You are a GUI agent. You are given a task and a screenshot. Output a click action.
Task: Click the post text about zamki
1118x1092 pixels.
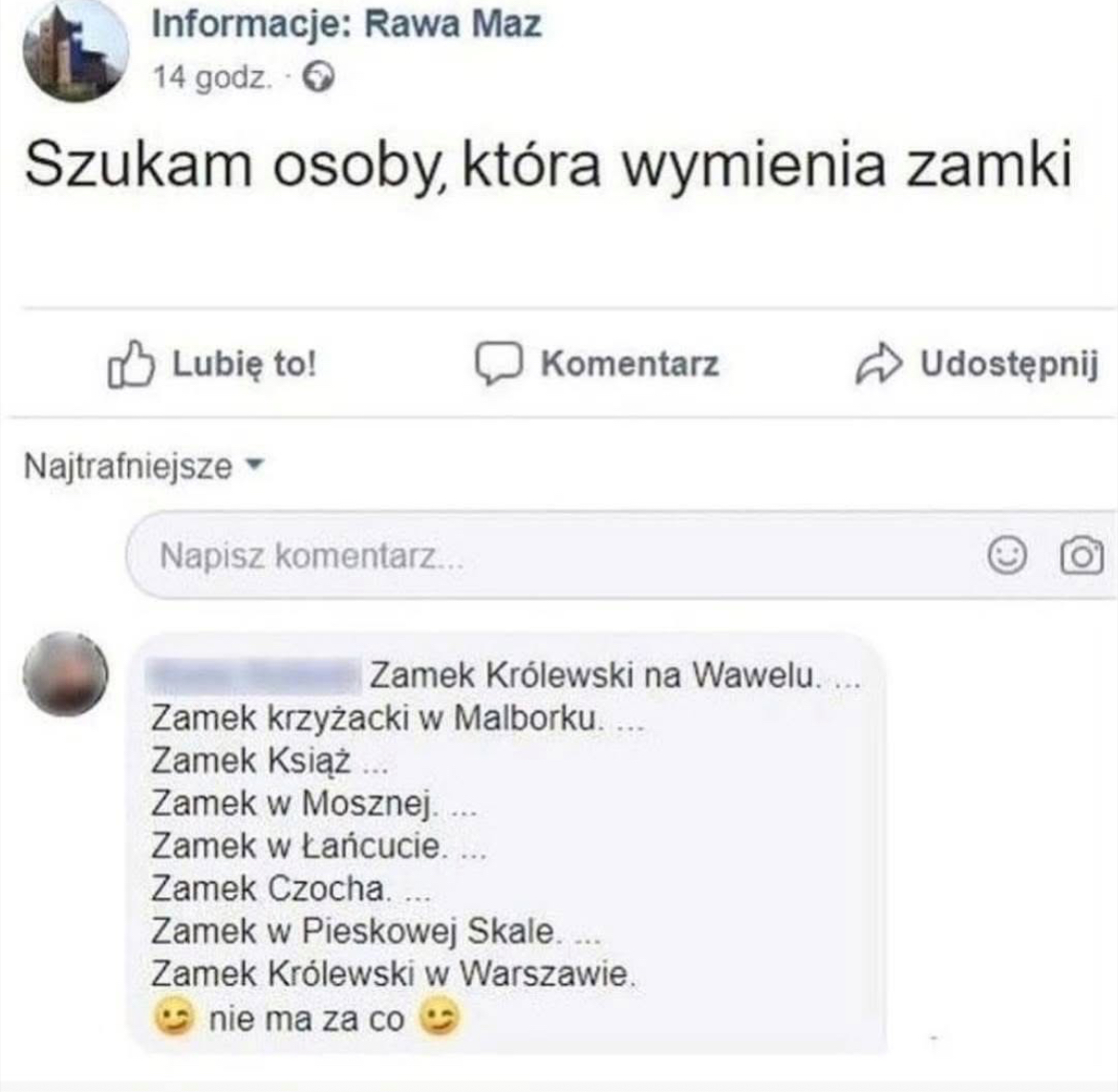(x=548, y=165)
